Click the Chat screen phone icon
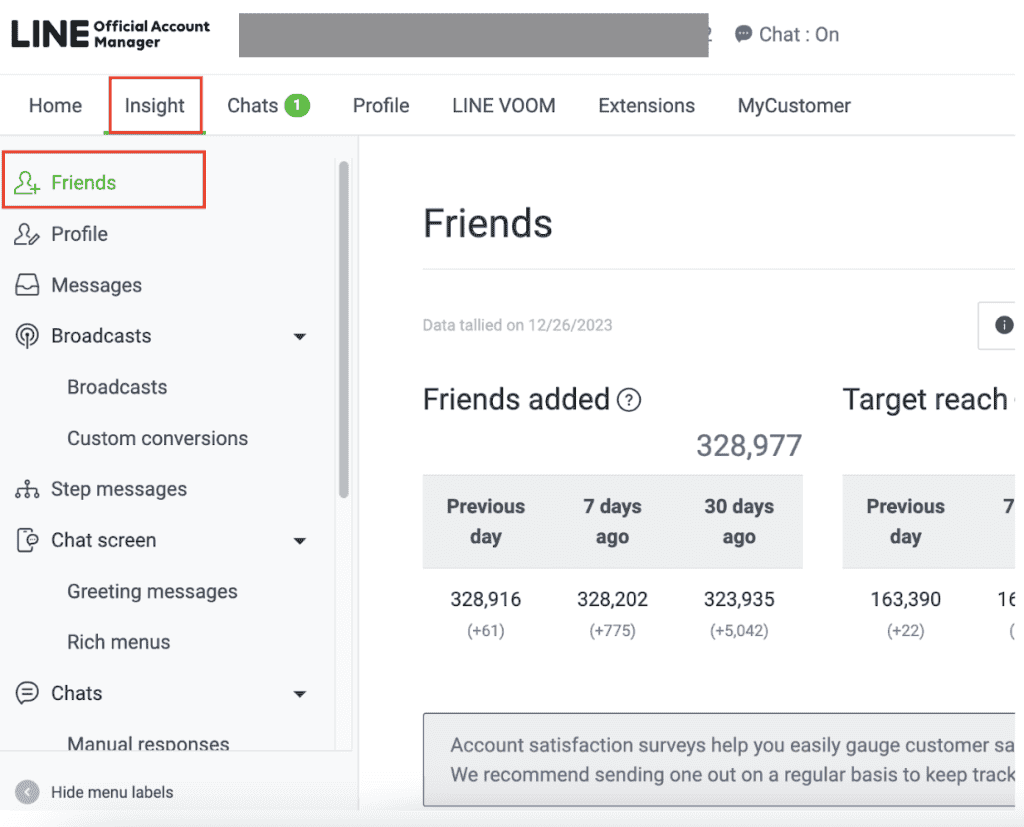This screenshot has width=1024, height=827. click(x=27, y=540)
